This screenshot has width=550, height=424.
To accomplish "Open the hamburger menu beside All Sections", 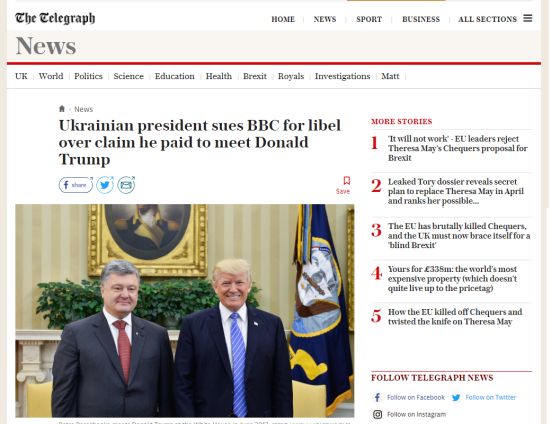I will 528,18.
